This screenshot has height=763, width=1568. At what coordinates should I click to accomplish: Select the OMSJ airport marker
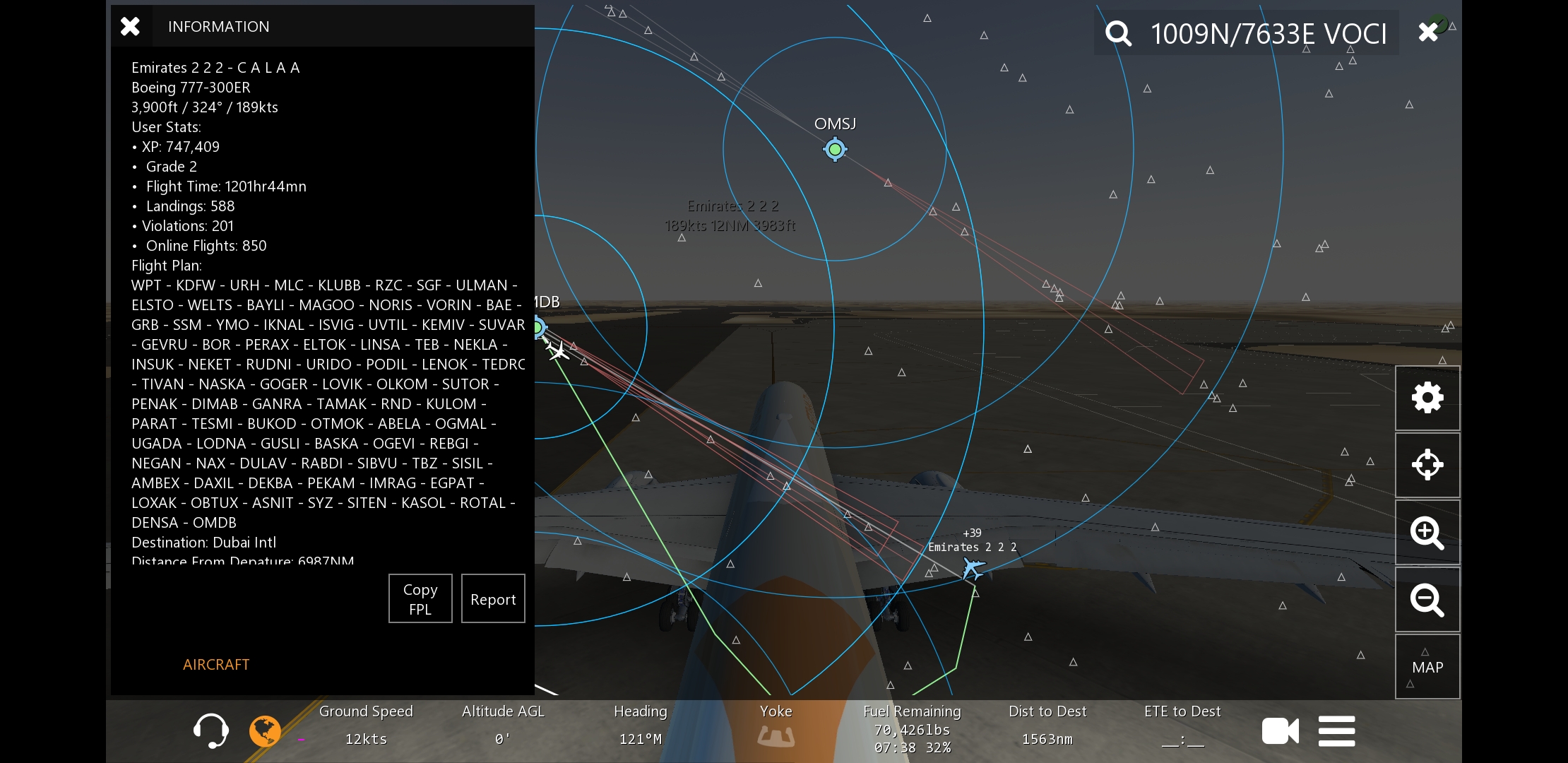835,149
